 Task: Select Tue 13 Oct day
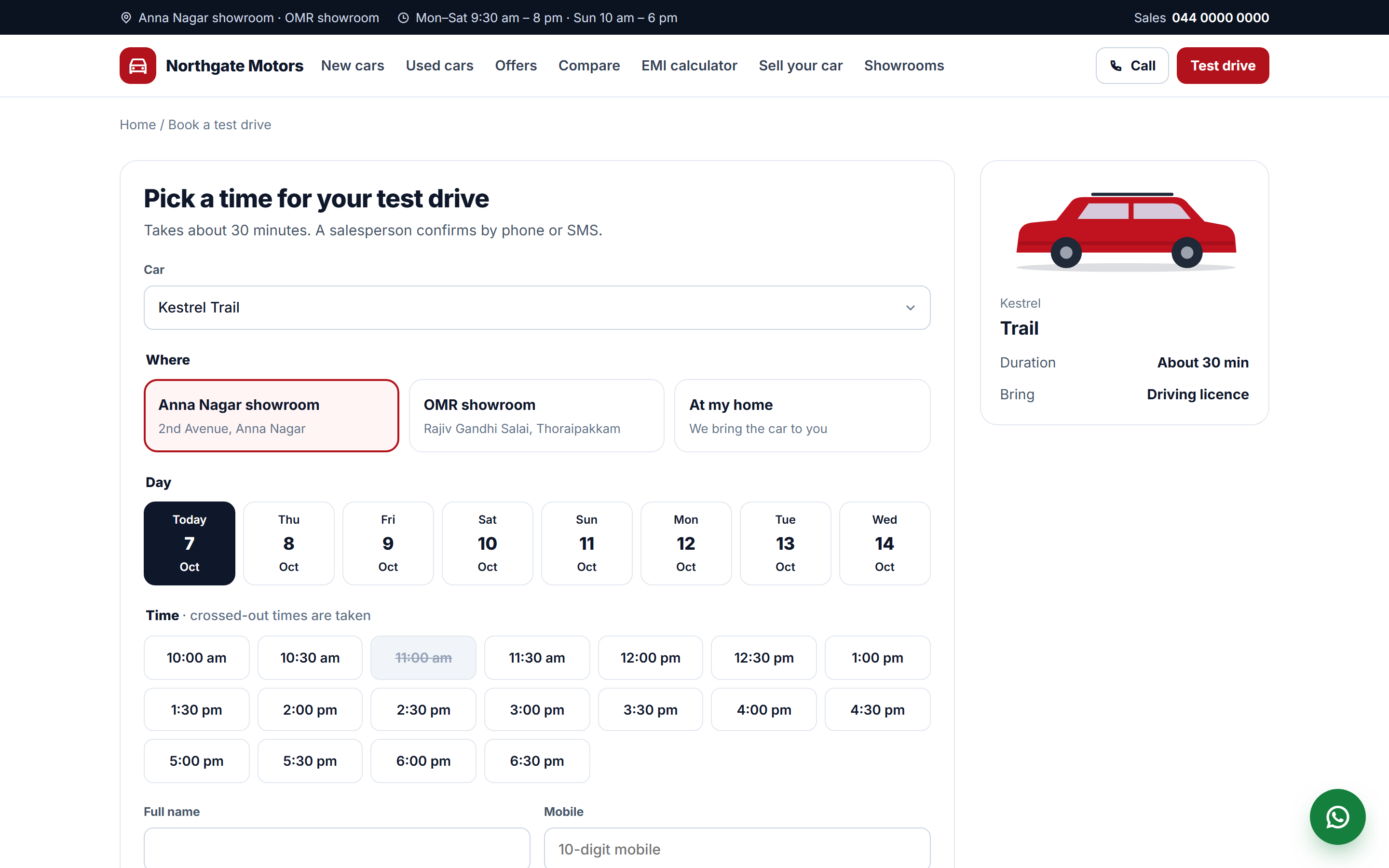click(785, 543)
